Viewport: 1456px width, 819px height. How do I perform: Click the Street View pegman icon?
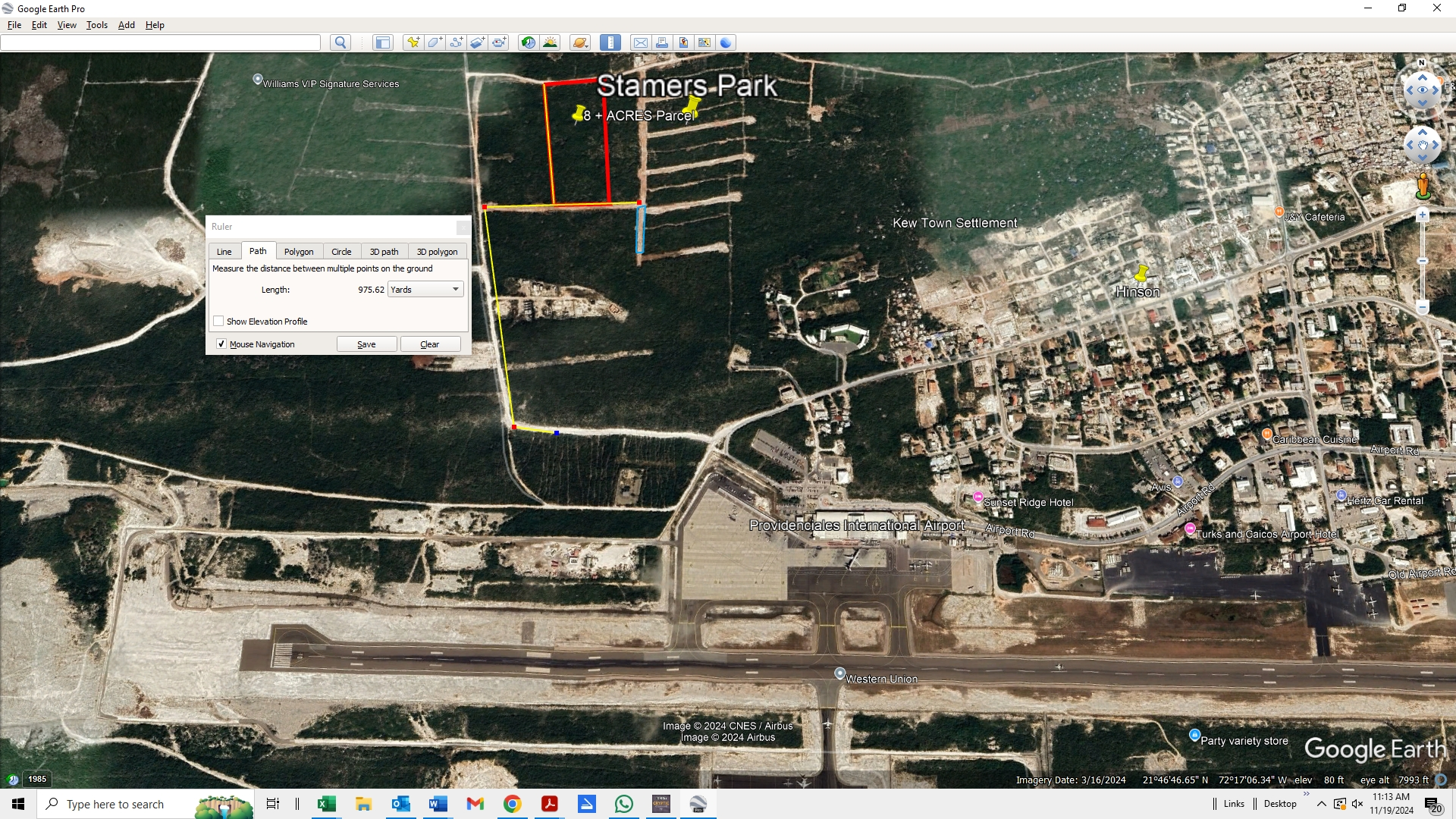pos(1423,186)
